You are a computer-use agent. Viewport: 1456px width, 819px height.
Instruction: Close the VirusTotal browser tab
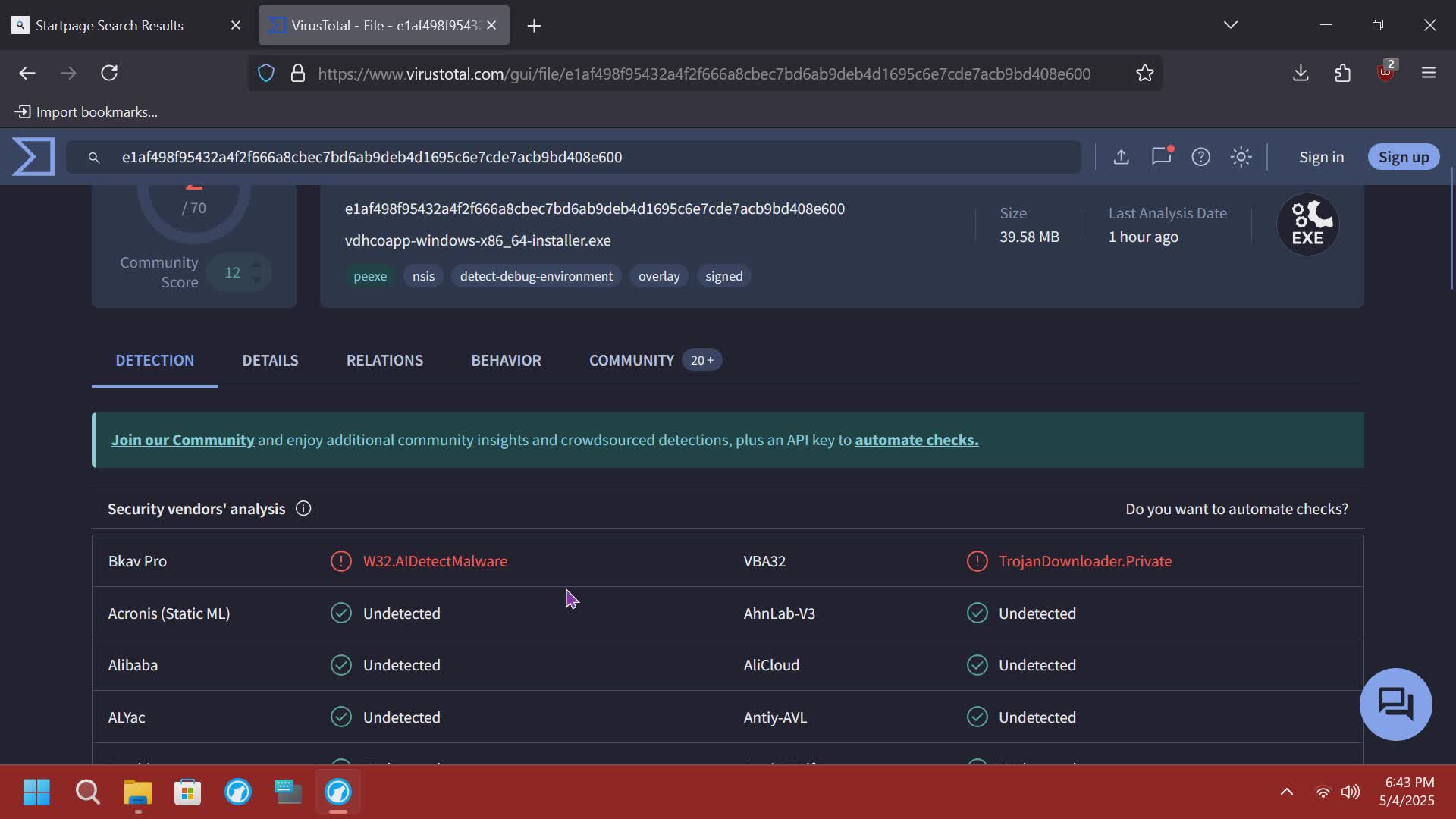pos(491,25)
